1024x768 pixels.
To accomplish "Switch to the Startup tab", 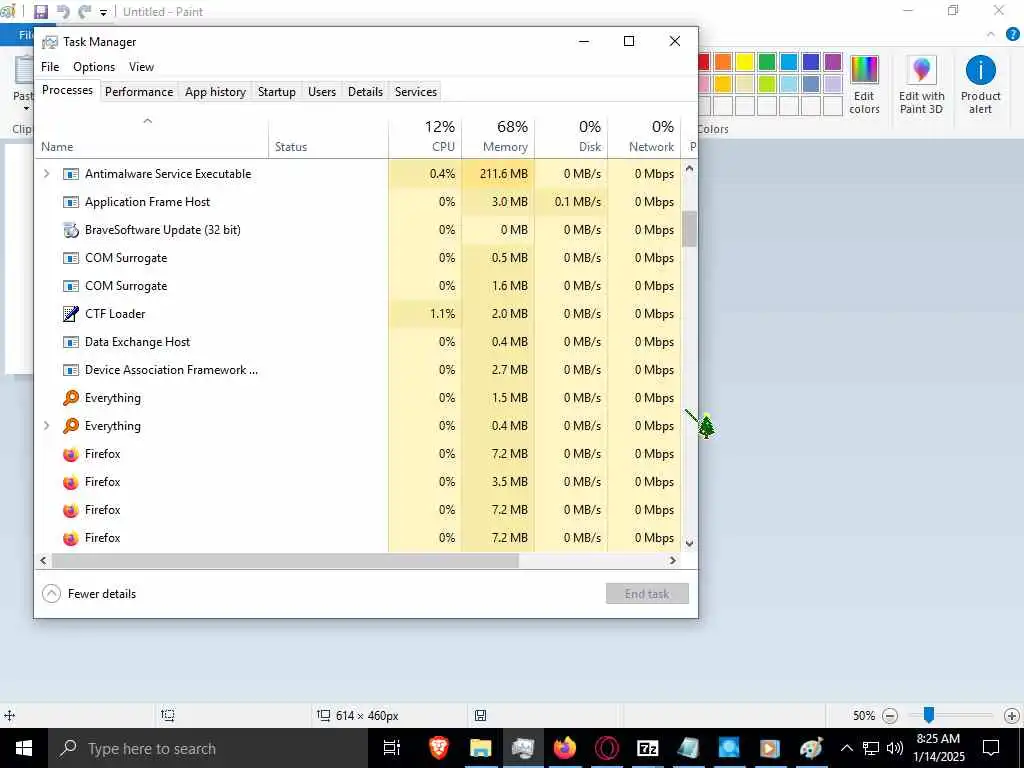I will coord(277,91).
